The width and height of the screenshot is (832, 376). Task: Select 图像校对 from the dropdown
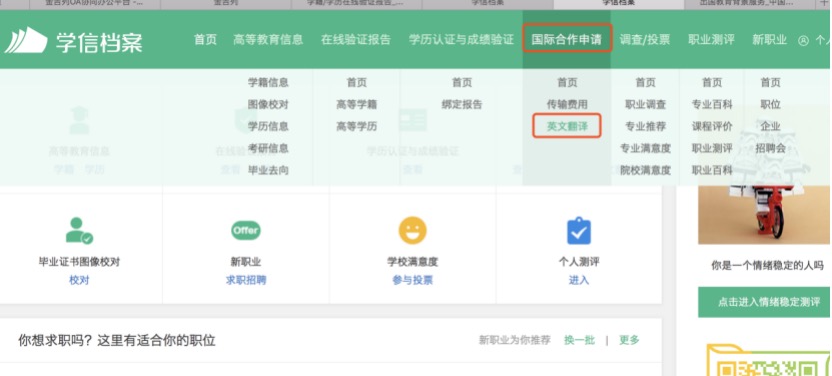click(268, 104)
